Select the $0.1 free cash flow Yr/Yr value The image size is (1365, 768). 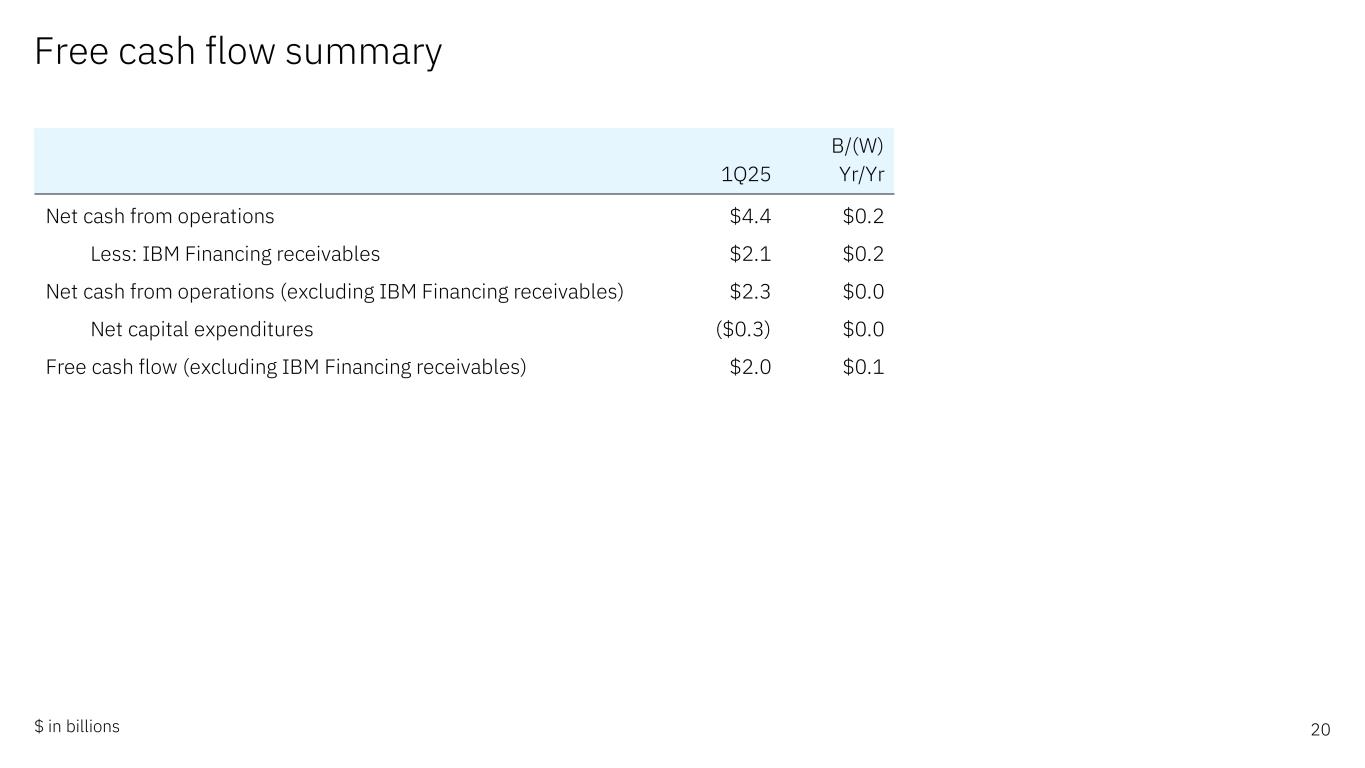coord(863,367)
